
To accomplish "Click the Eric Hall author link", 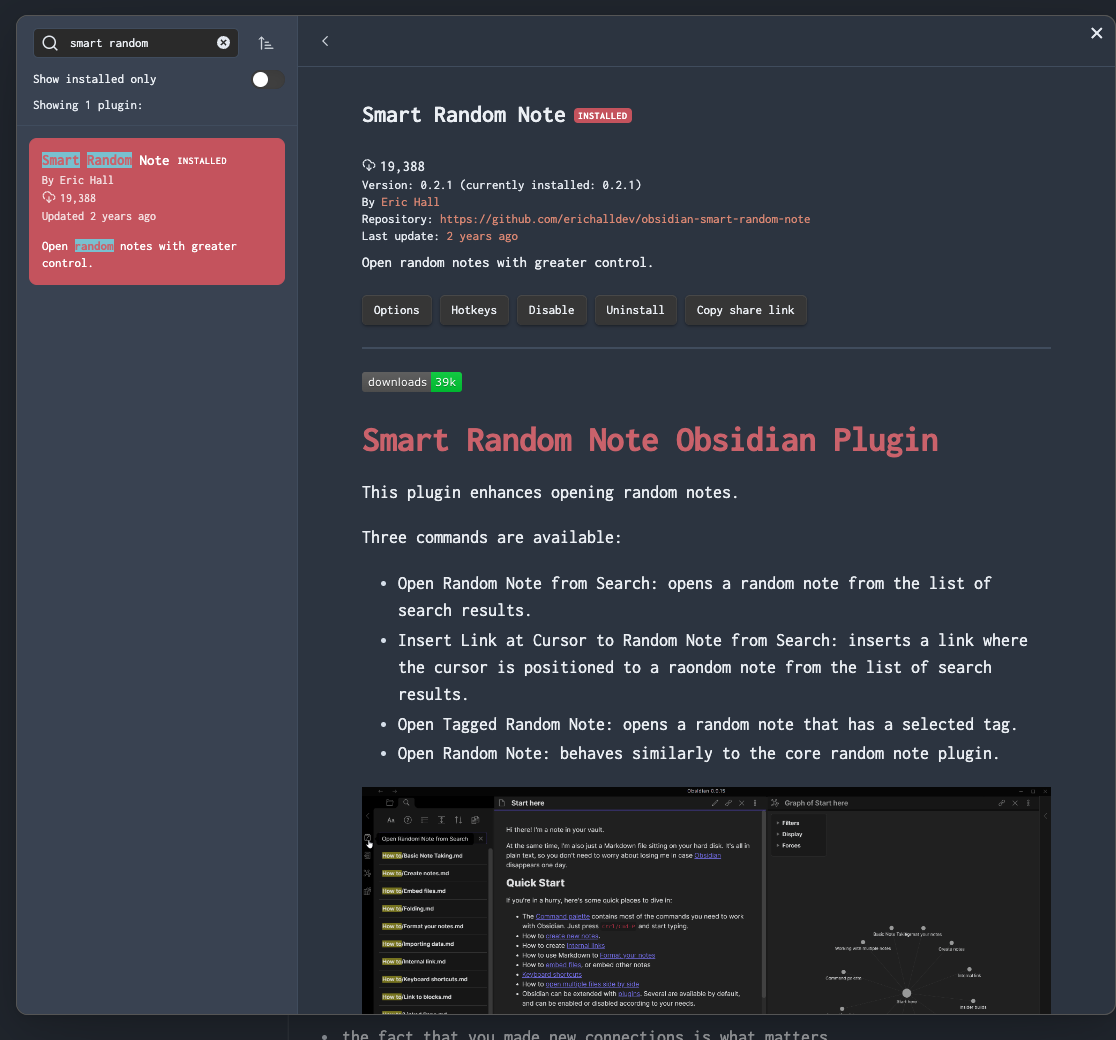I will (x=410, y=202).
